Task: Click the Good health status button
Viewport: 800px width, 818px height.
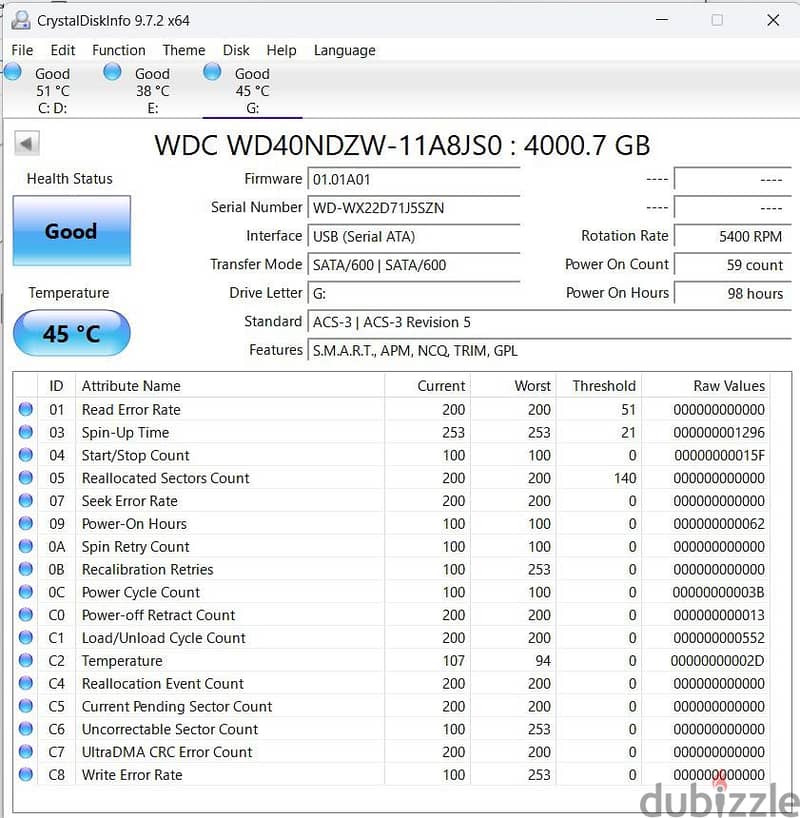Action: (71, 231)
